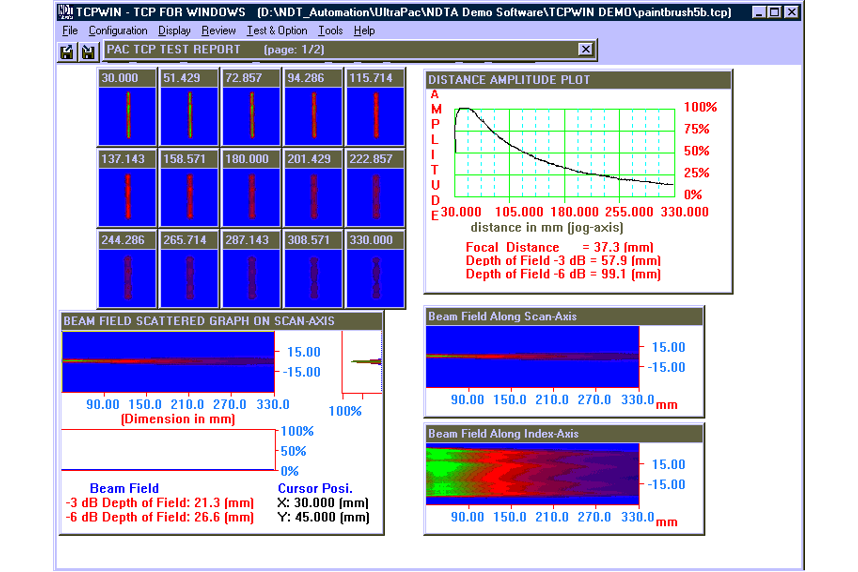Image resolution: width=858 pixels, height=572 pixels.
Task: Click the Beam Field Along Scan-Axis image
Action: pyautogui.click(x=532, y=356)
